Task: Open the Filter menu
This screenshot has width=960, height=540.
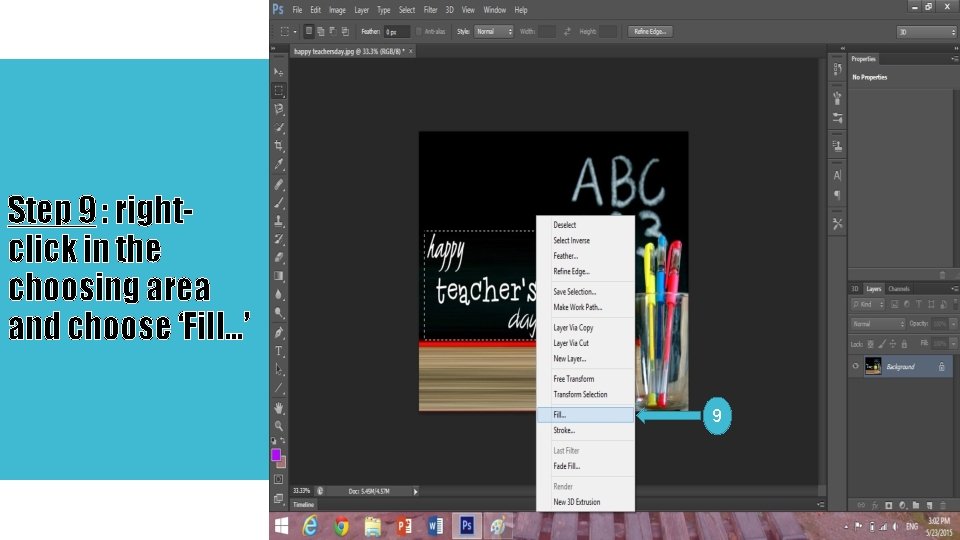Action: click(430, 10)
